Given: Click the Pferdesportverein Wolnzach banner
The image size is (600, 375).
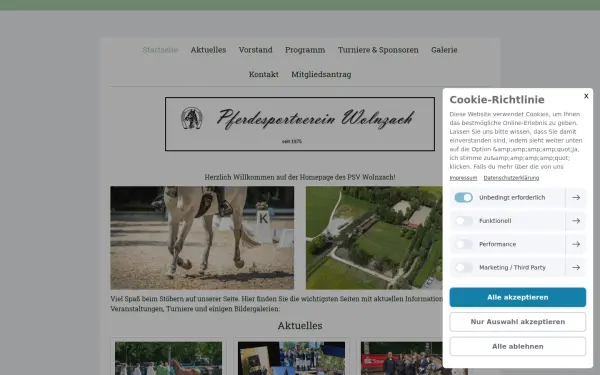Looking at the screenshot, I should point(300,124).
